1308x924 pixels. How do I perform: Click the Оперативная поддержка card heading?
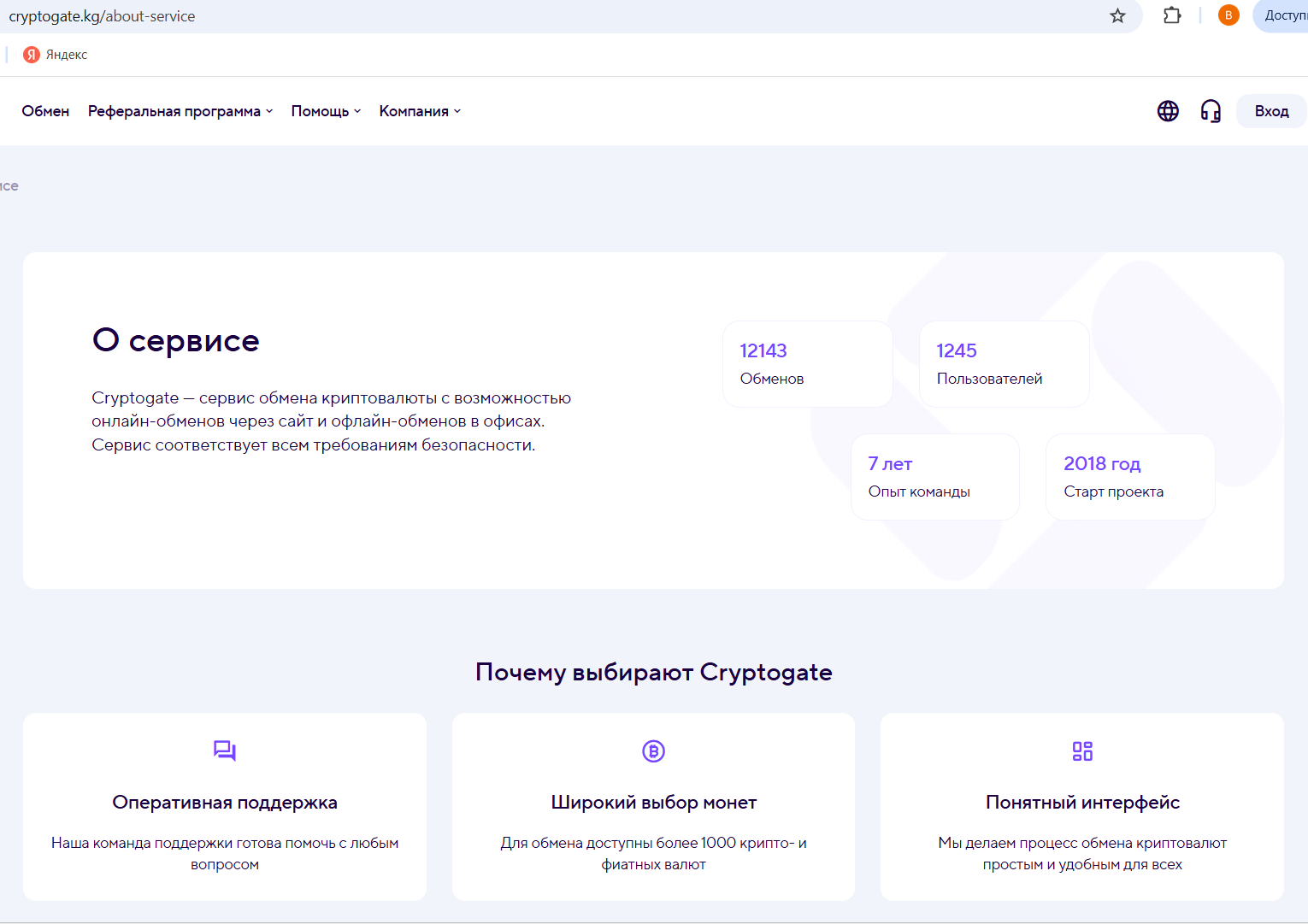225,802
